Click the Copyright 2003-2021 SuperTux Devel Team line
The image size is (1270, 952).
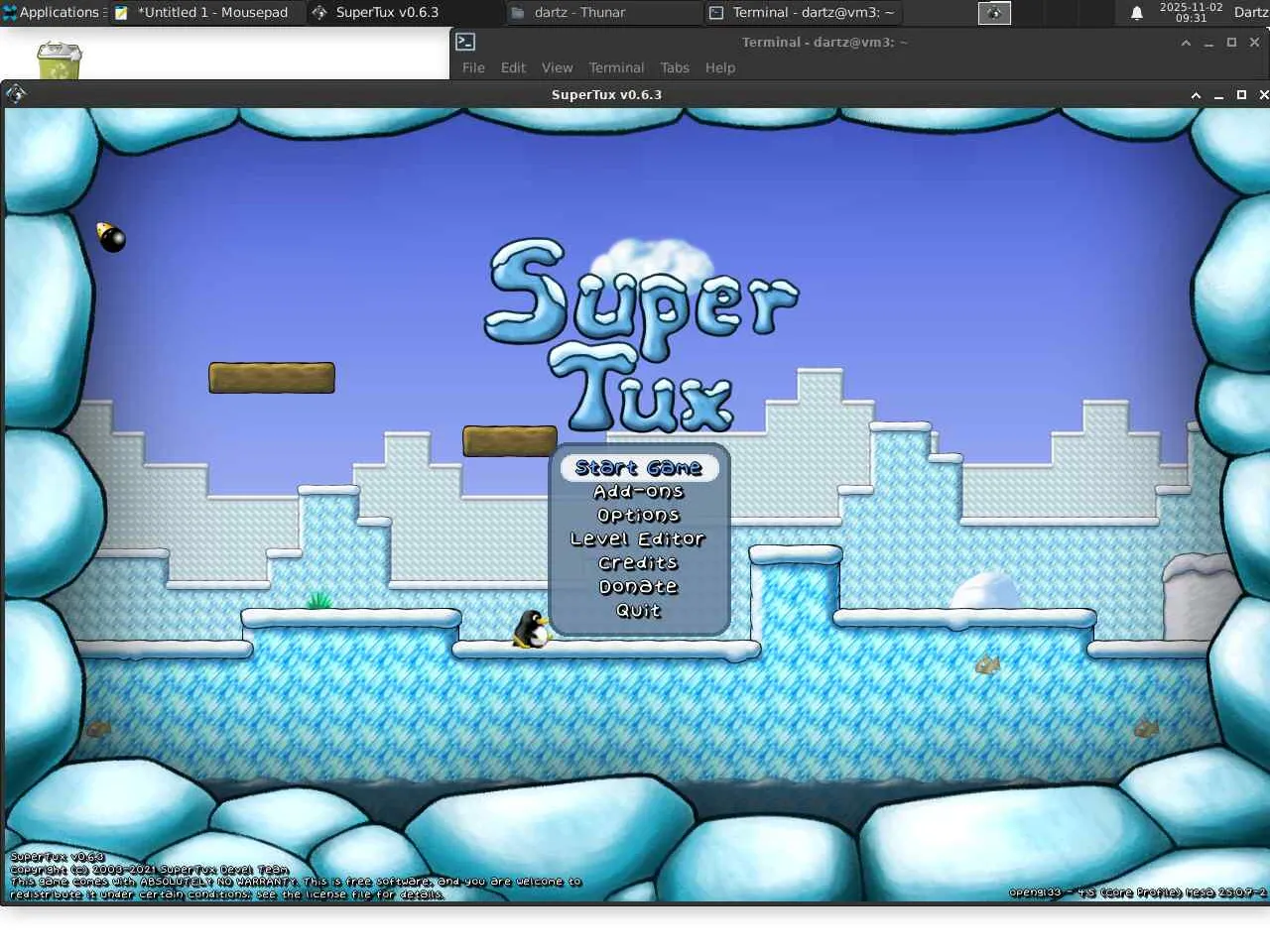tap(150, 870)
